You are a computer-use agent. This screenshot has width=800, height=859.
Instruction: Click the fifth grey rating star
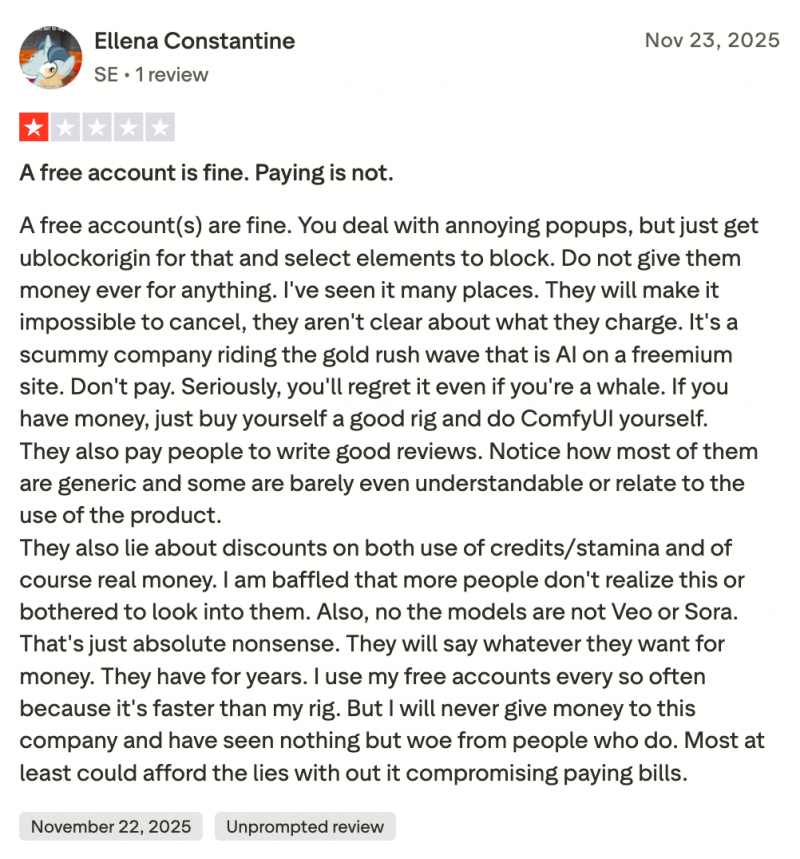[161, 127]
